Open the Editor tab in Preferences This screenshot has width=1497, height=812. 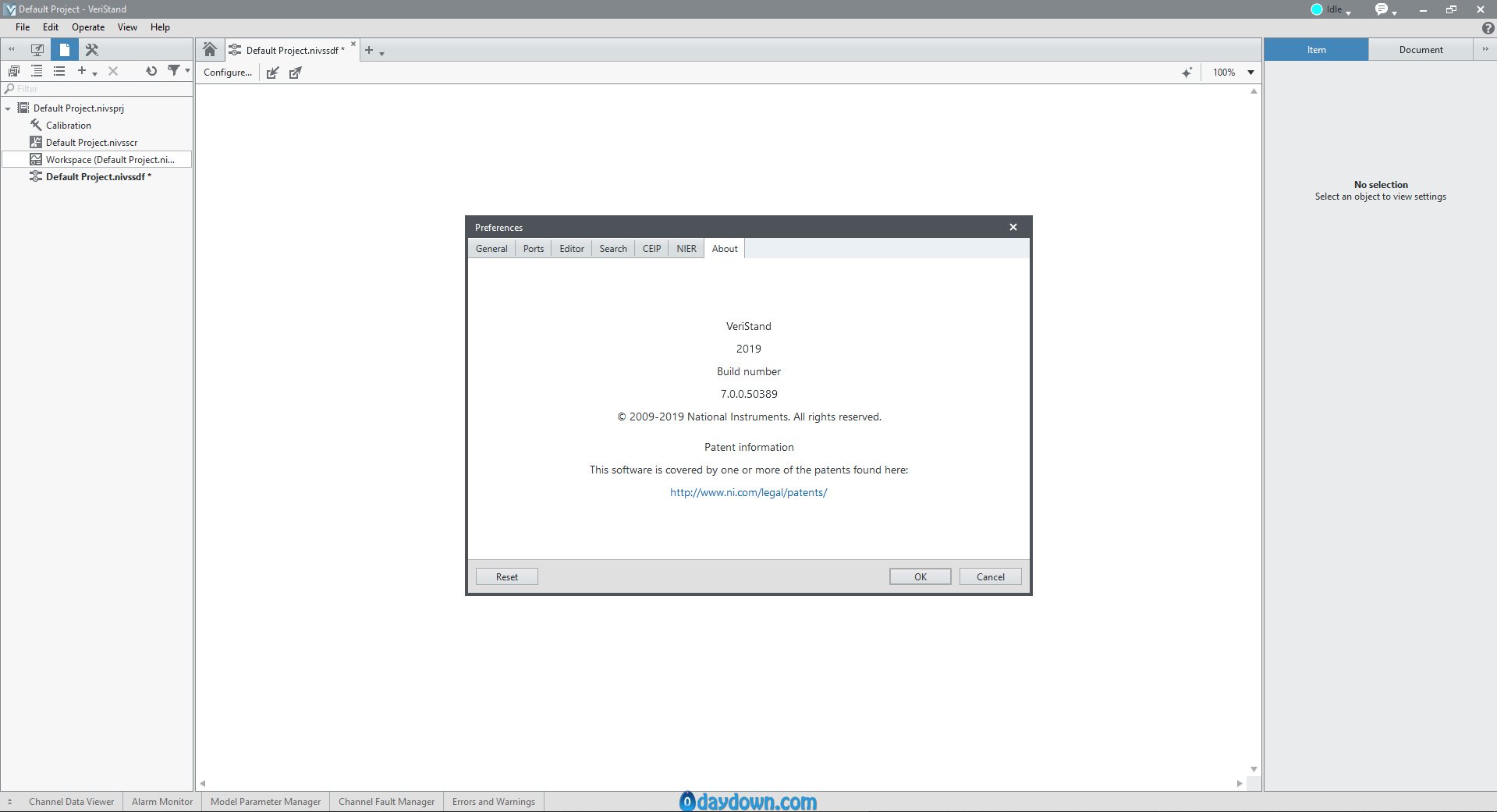click(572, 249)
